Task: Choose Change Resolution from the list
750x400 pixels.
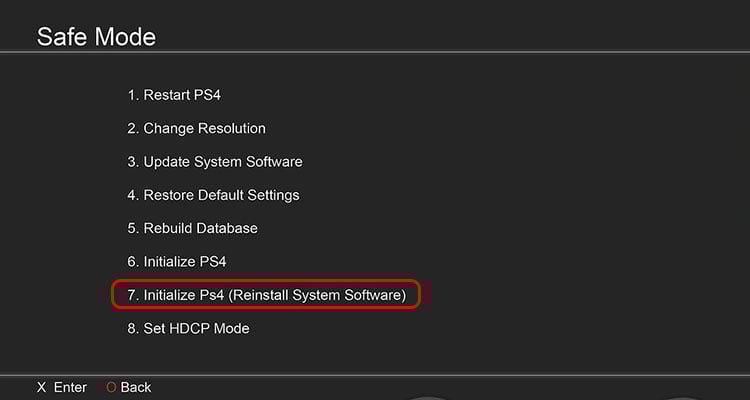Action: tap(196, 128)
